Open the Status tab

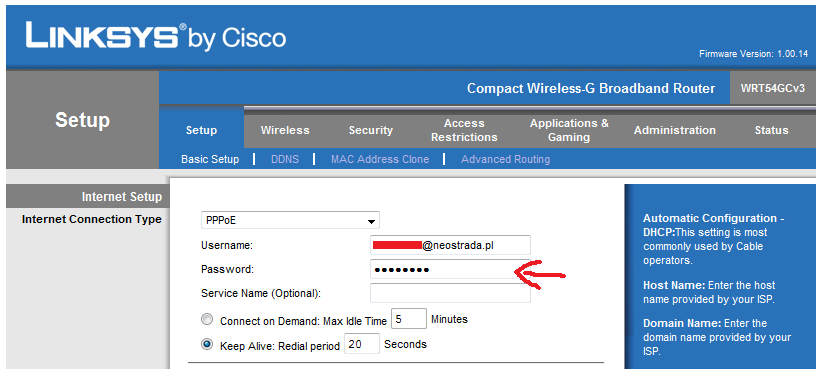point(771,130)
